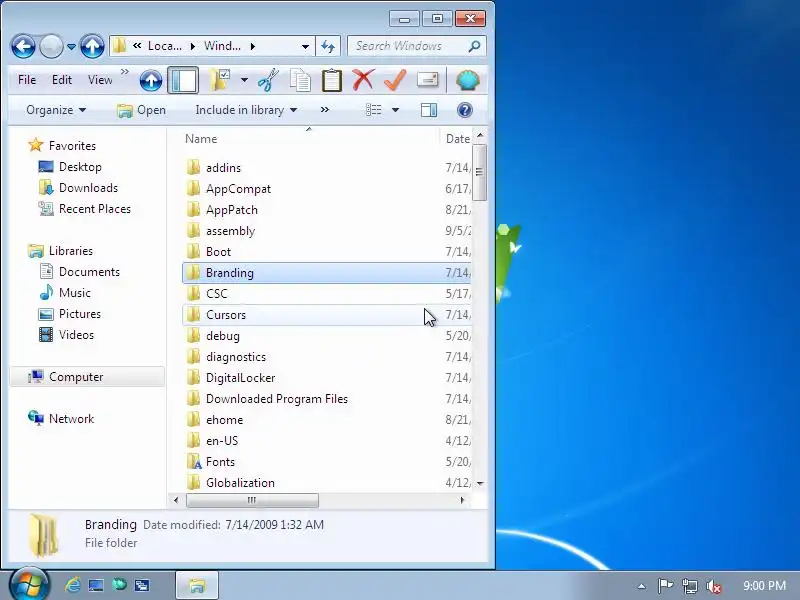This screenshot has height=600, width=800.
Task: Click the Forward navigation arrow
Action: coord(51,46)
